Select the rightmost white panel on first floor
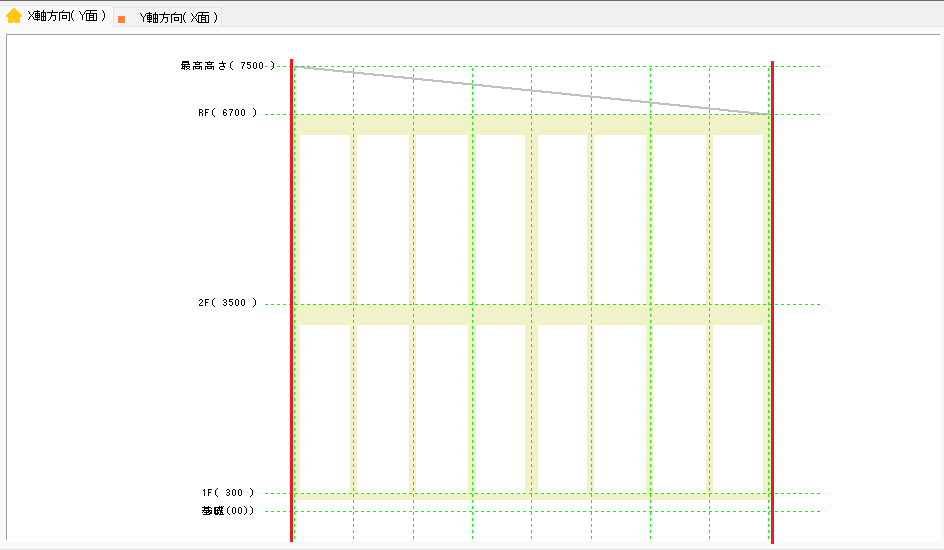Viewport: 944px width, 550px height. 738,408
